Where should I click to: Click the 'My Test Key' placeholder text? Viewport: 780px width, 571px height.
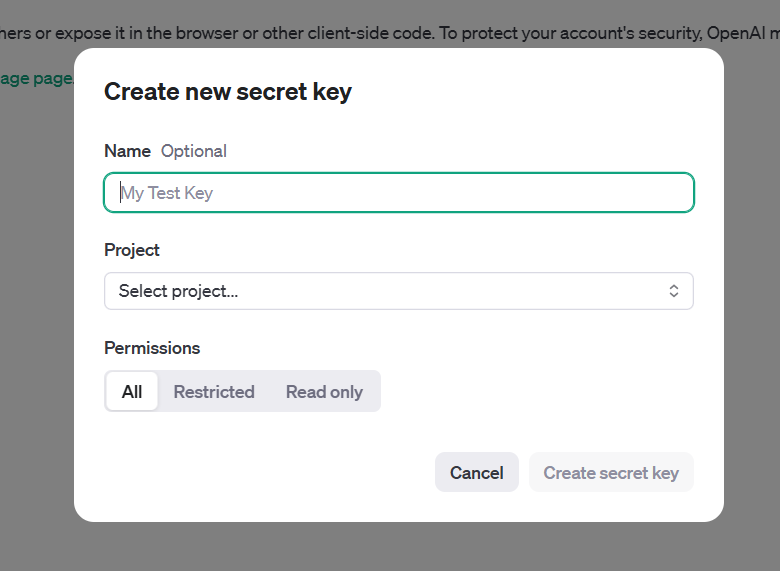coord(168,193)
